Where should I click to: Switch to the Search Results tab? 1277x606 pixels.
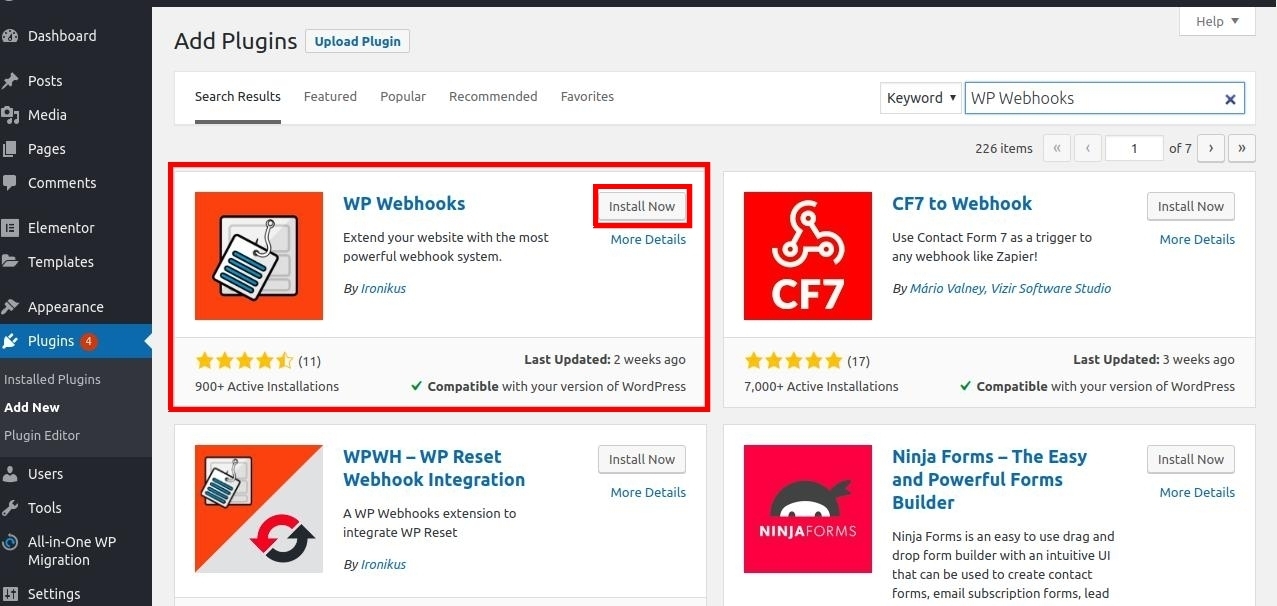[238, 97]
